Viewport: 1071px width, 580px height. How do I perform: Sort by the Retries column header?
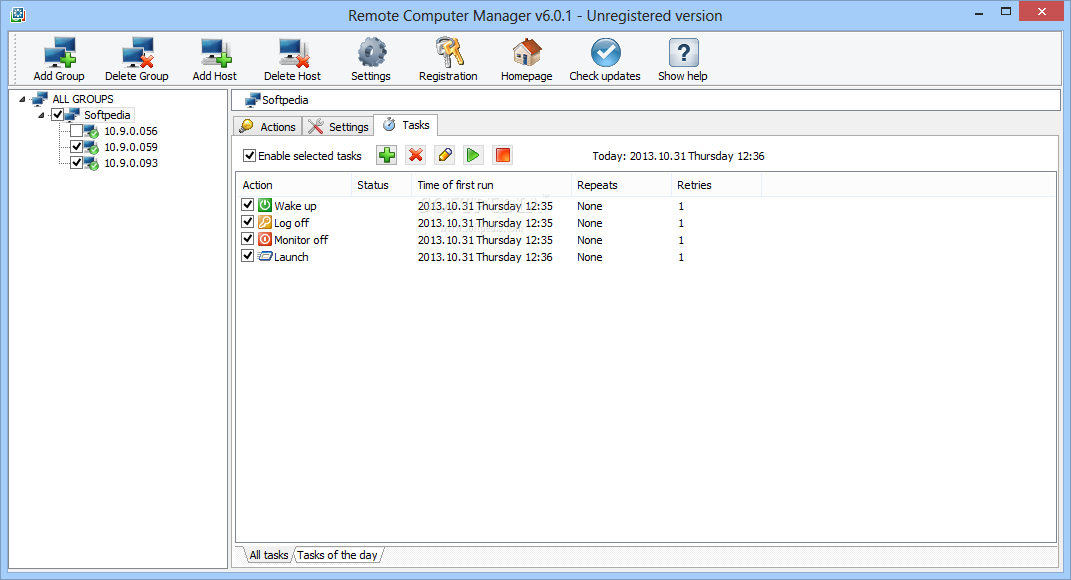(716, 185)
